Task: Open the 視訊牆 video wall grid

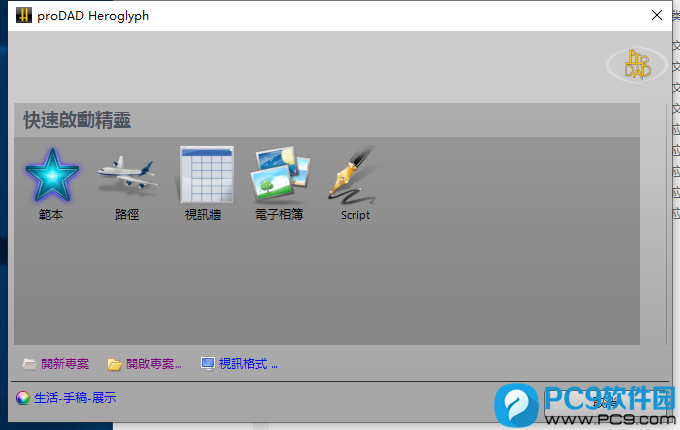Action: tap(204, 175)
